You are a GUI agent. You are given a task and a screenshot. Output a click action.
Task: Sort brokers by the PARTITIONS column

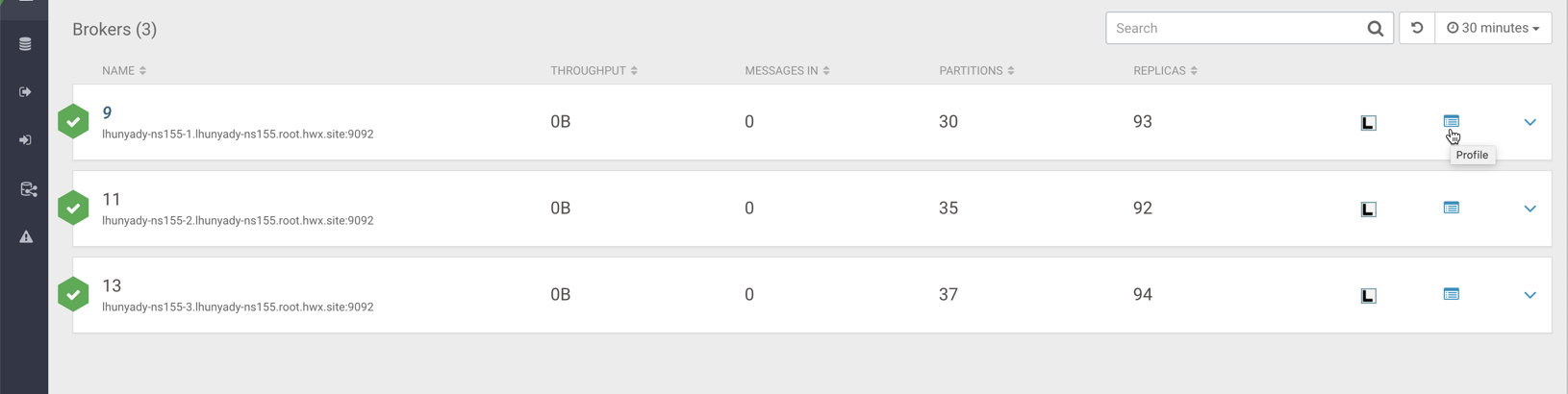(x=976, y=71)
